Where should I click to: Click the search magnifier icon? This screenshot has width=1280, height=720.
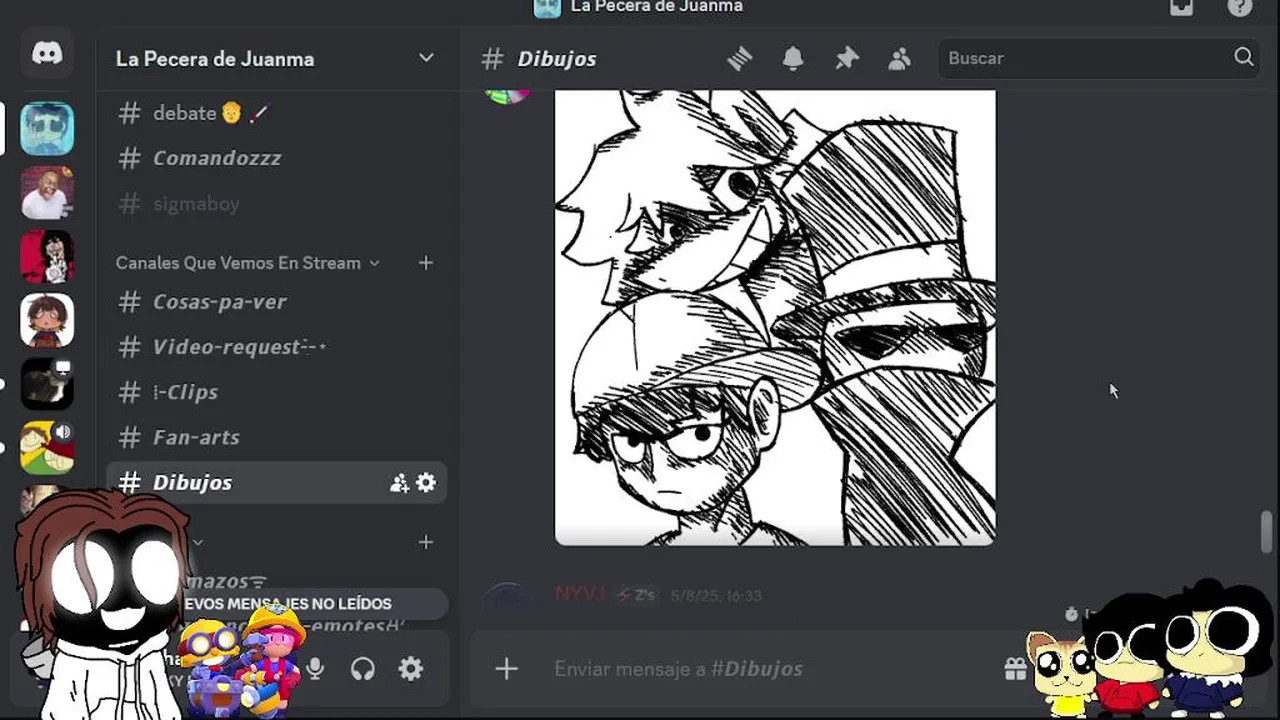click(x=1243, y=57)
